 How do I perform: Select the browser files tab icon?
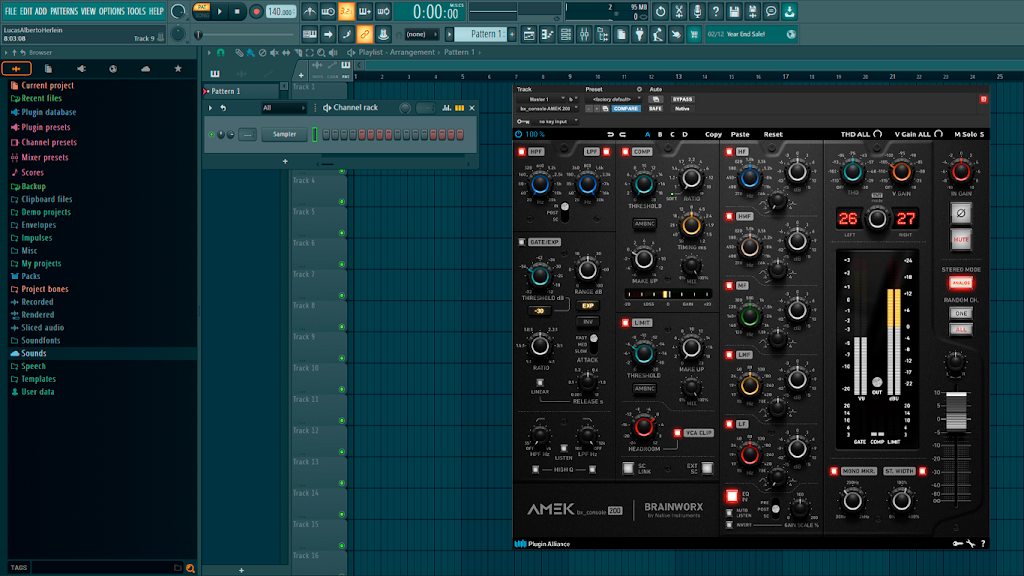pos(48,69)
